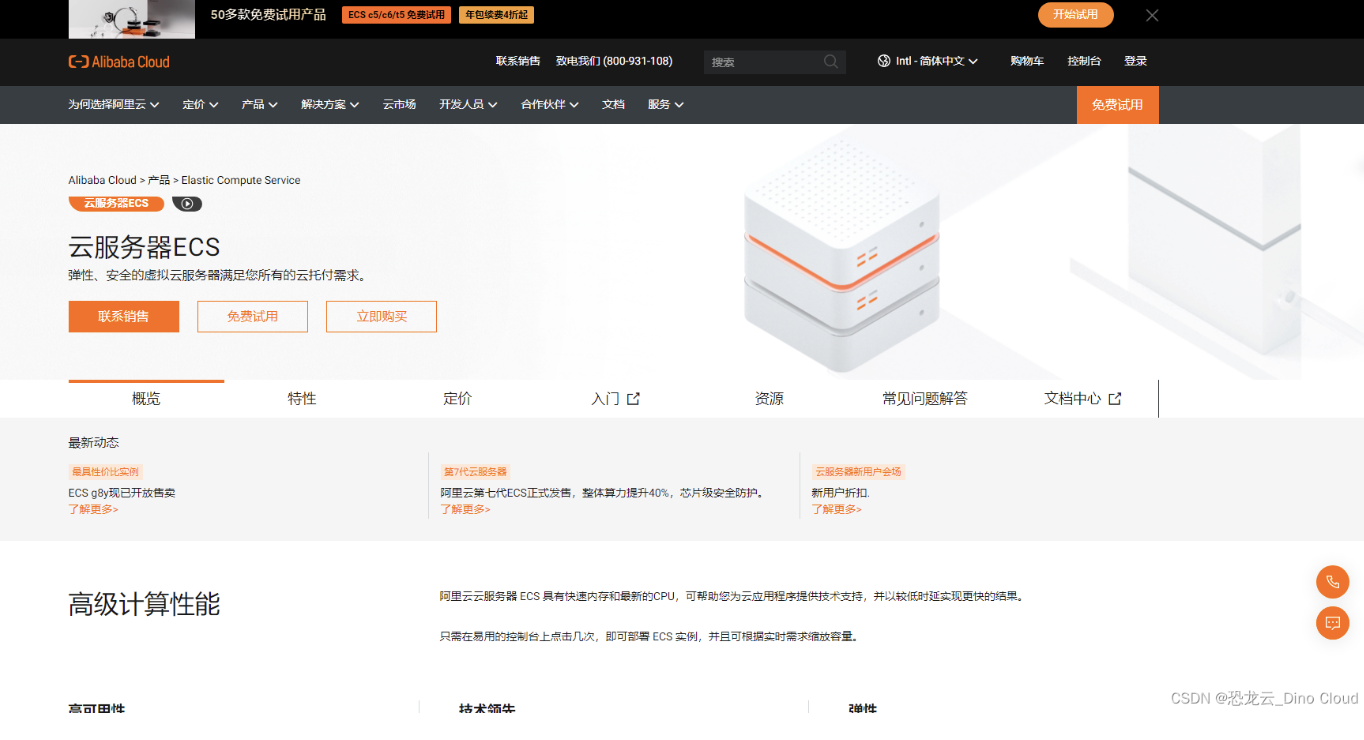
Task: Click the 开始试用 banner button
Action: pyautogui.click(x=1076, y=15)
